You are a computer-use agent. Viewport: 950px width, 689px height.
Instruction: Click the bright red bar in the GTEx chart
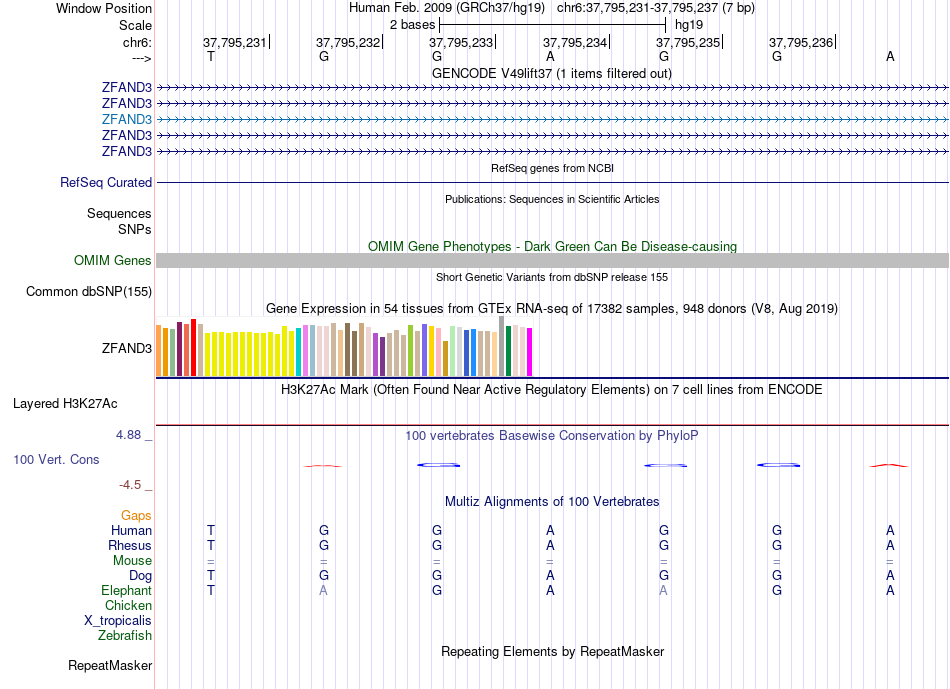[193, 348]
